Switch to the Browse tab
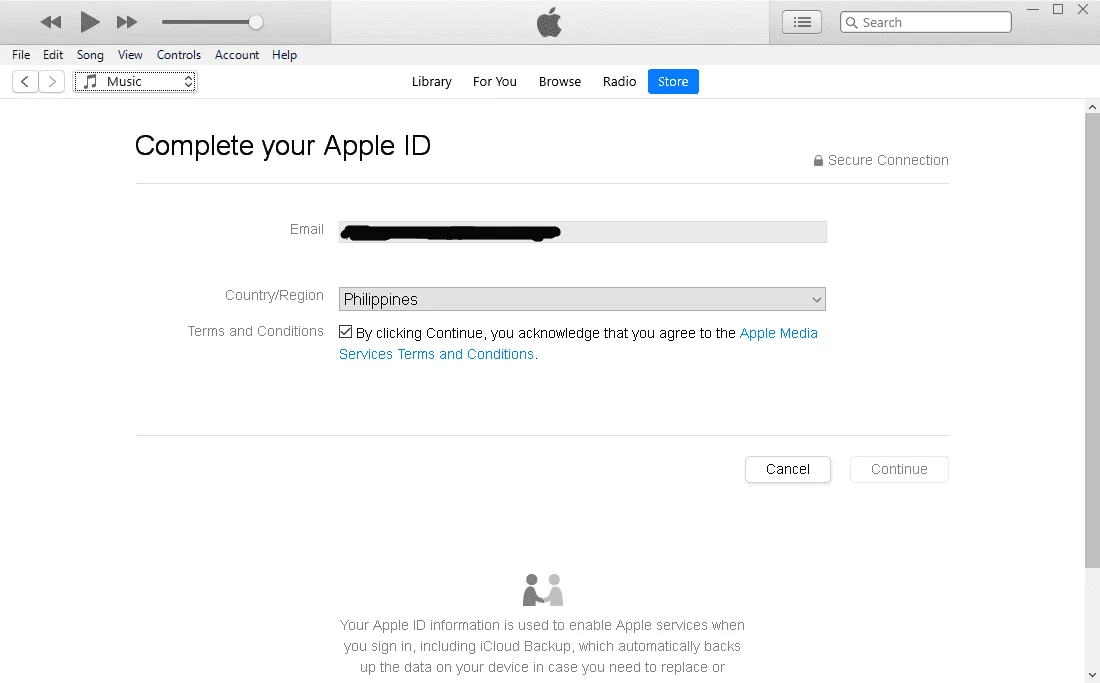This screenshot has height=683, width=1100. tap(560, 81)
